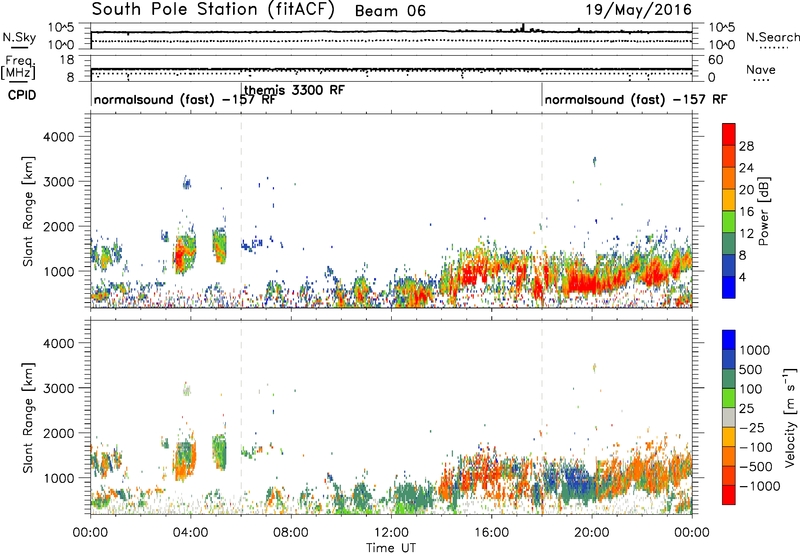Click the "25" velocity colorbar value
Screen dimensions: 800x554
coord(746,408)
